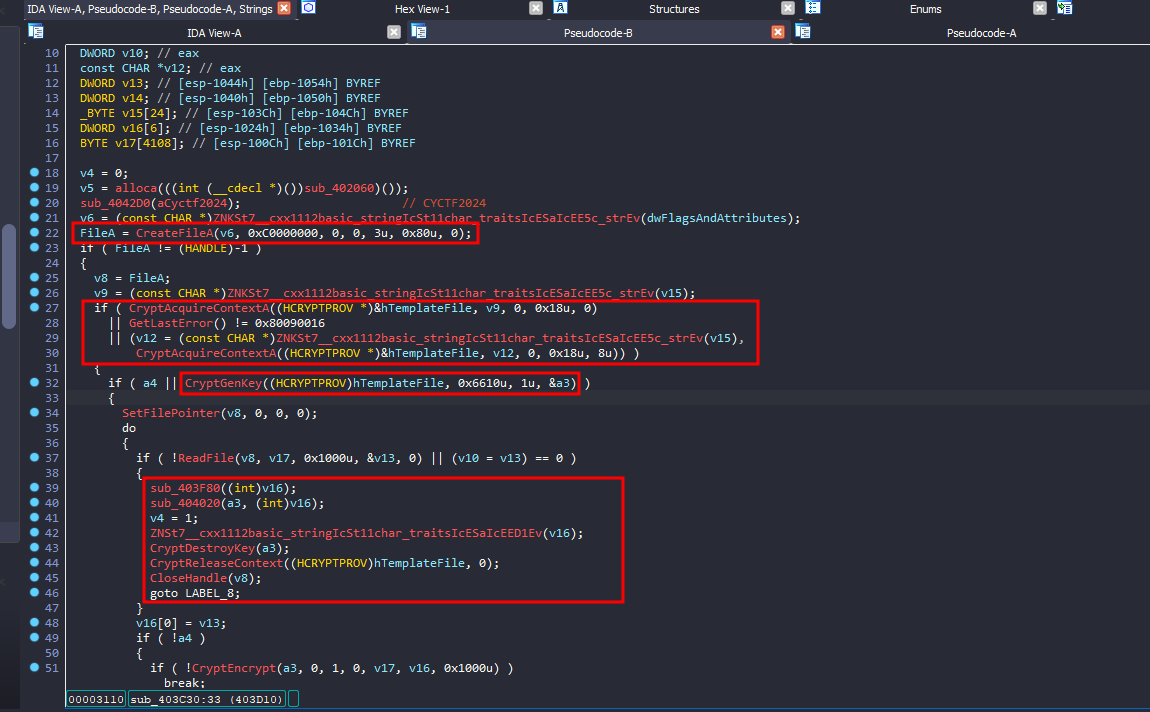
Task: Switch to the Structures tab
Action: [x=674, y=9]
